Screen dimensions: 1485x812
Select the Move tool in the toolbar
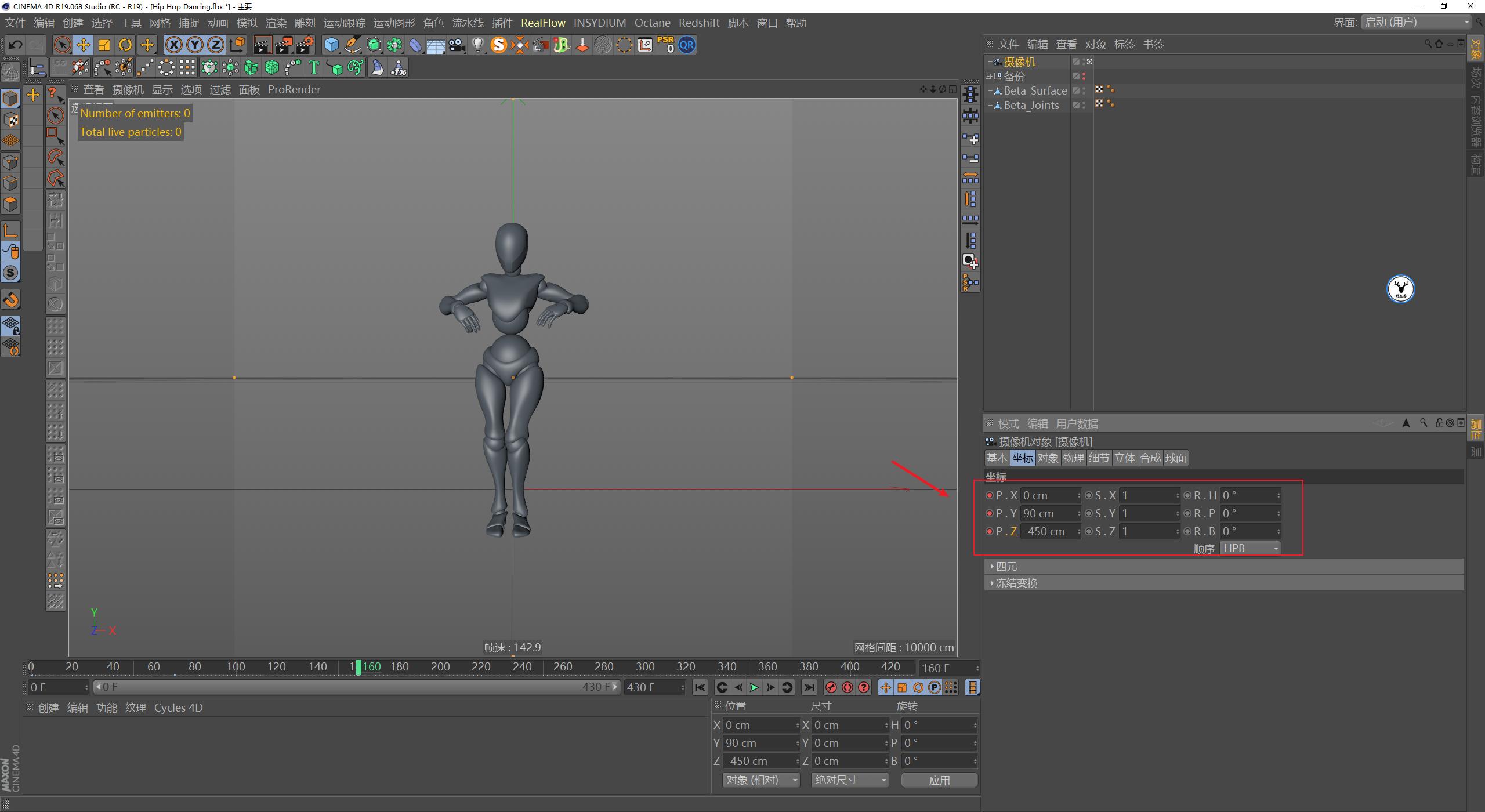pos(83,45)
